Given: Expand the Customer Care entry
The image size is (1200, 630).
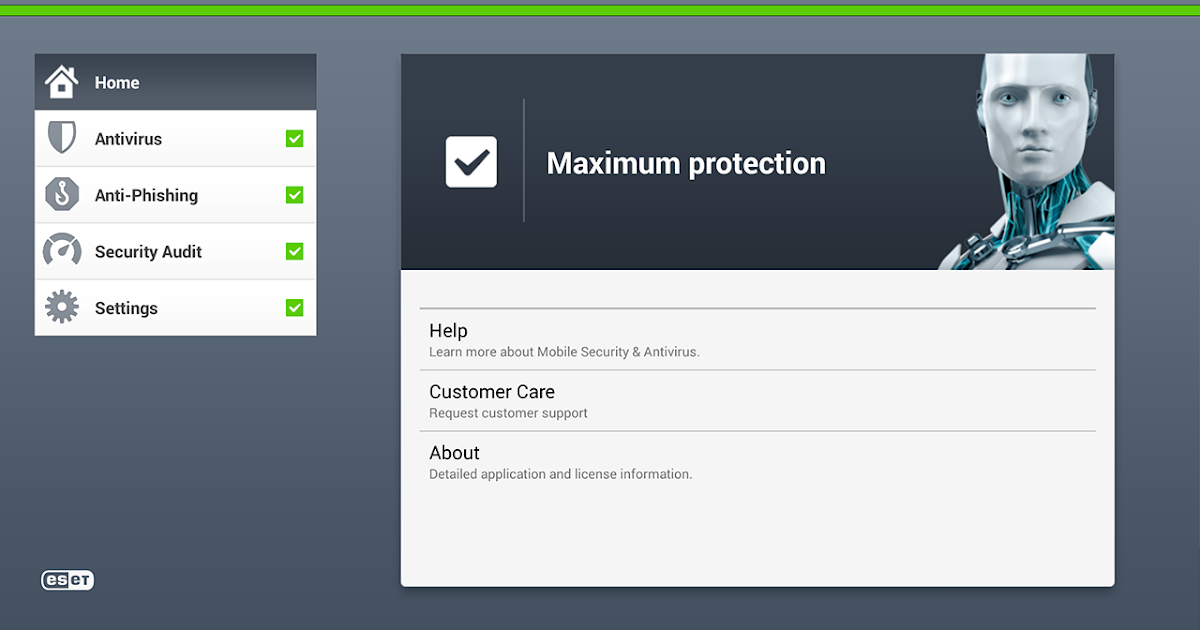Looking at the screenshot, I should coord(757,400).
